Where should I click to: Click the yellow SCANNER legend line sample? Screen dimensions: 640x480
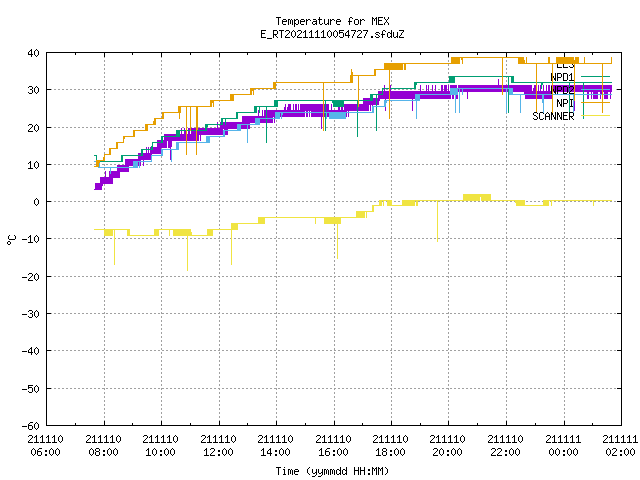[596, 116]
